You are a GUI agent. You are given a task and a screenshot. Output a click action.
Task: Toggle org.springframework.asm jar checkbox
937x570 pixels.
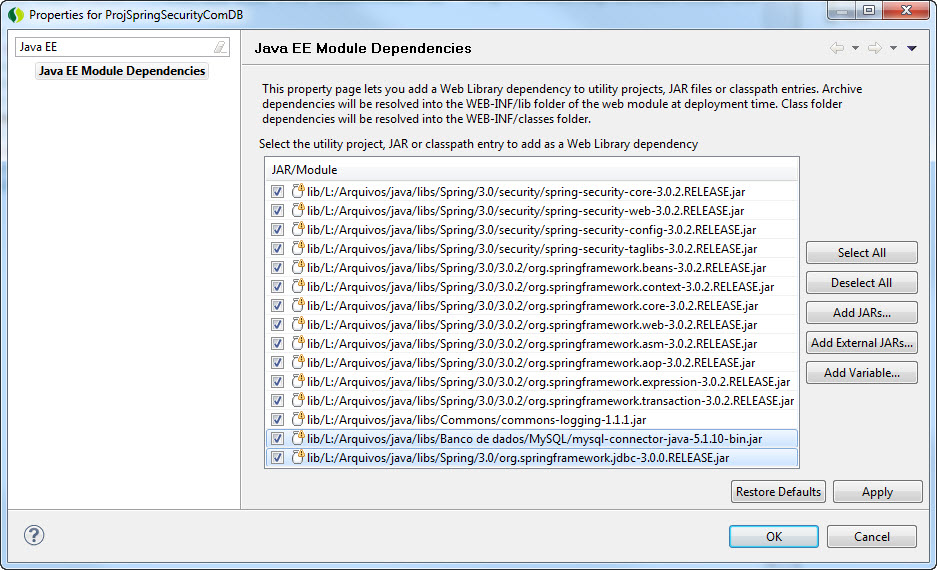click(277, 344)
